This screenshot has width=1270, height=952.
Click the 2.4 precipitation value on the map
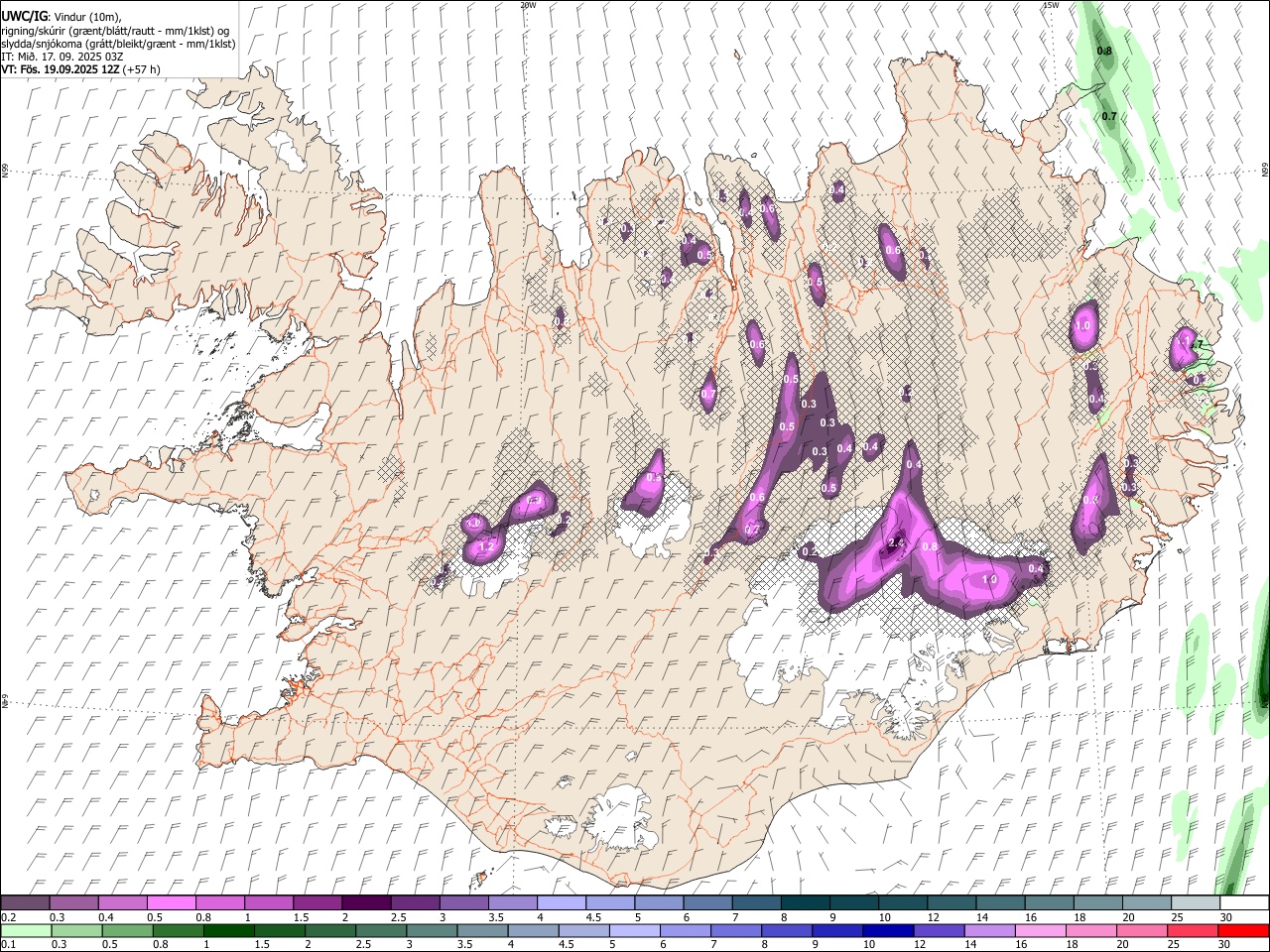pyautogui.click(x=897, y=542)
